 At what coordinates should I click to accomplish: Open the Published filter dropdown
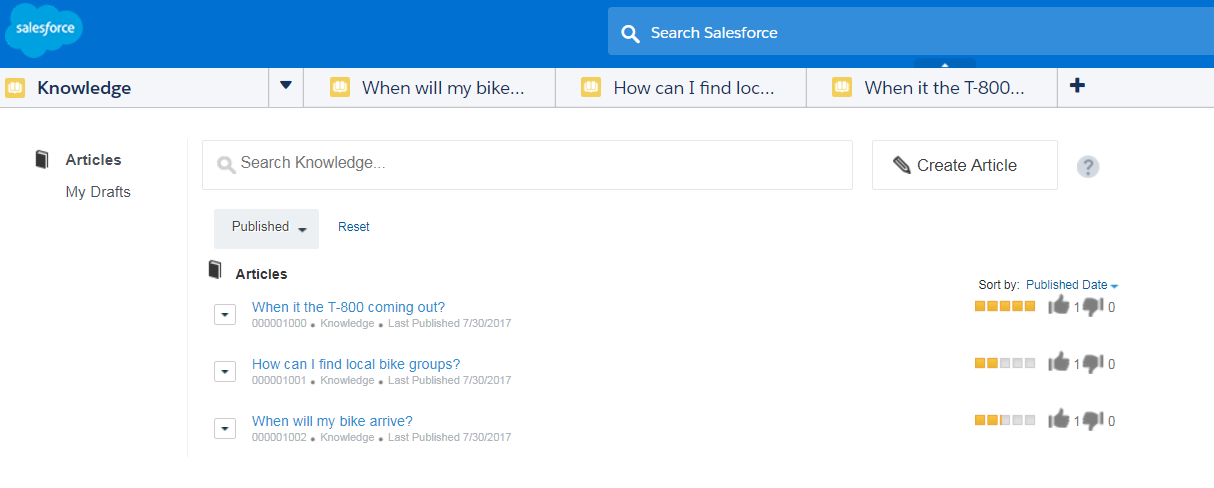(x=266, y=228)
